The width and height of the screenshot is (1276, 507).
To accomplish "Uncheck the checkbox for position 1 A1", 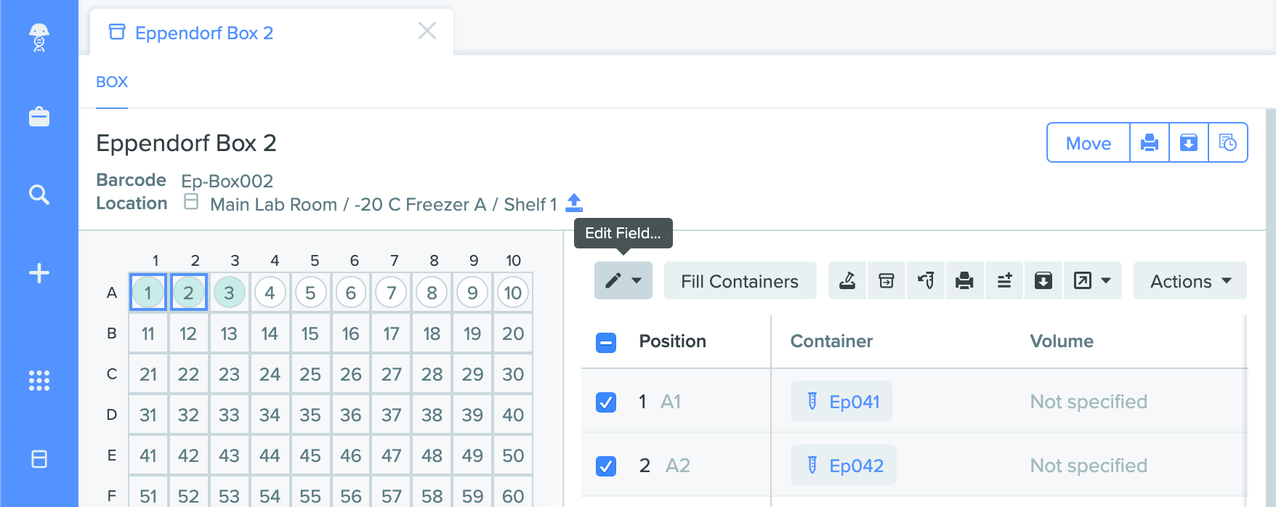I will [x=606, y=402].
